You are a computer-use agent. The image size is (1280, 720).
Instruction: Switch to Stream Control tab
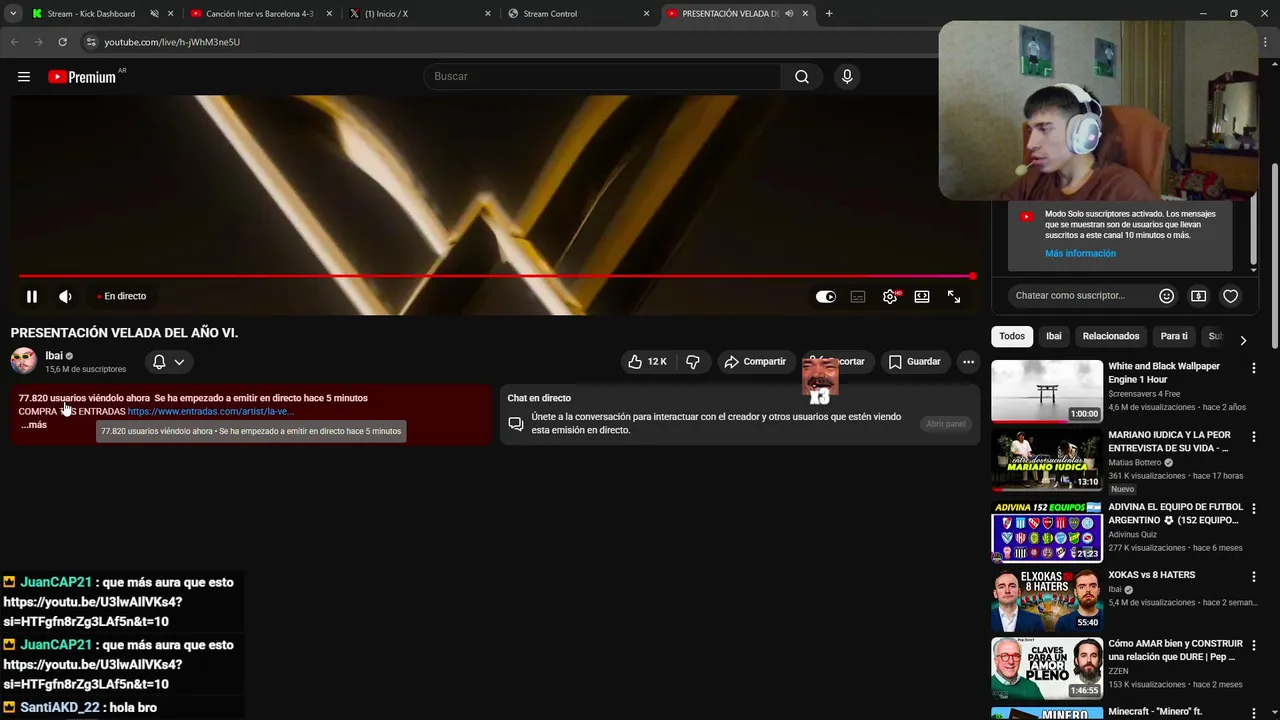click(x=550, y=14)
